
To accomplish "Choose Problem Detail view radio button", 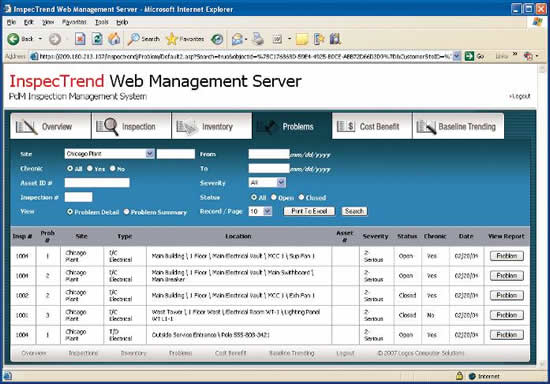I will click(x=70, y=211).
